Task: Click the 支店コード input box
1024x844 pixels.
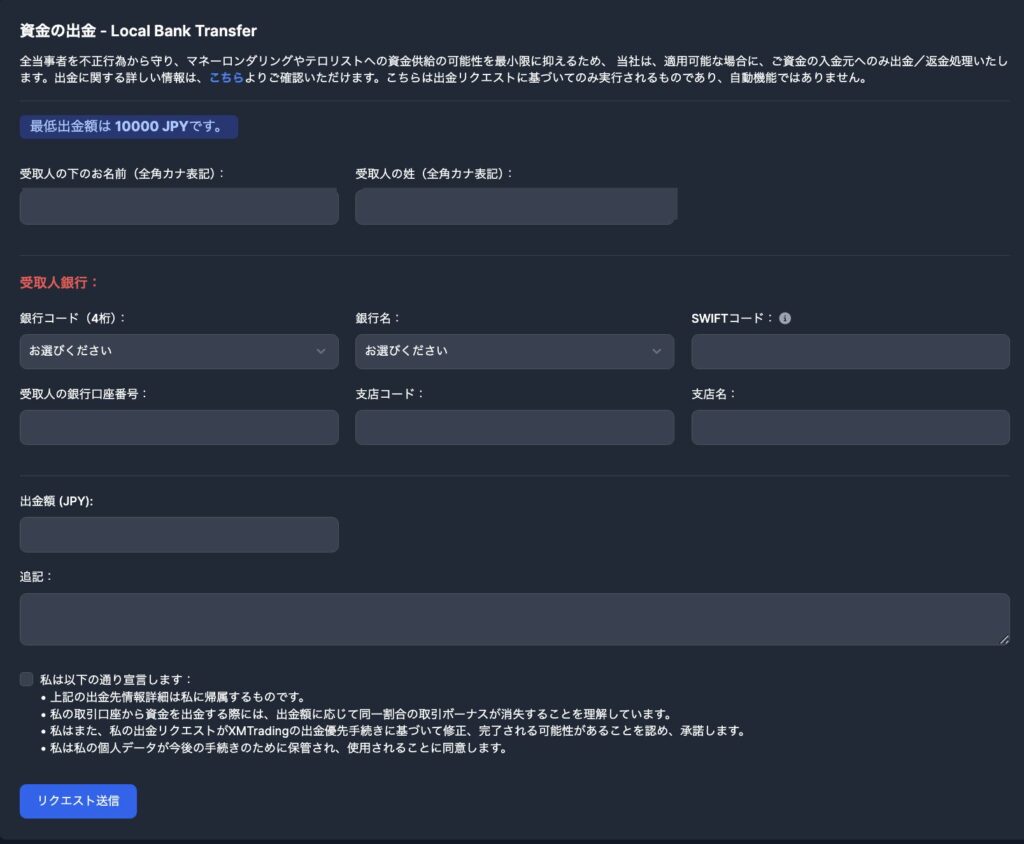Action: 514,427
